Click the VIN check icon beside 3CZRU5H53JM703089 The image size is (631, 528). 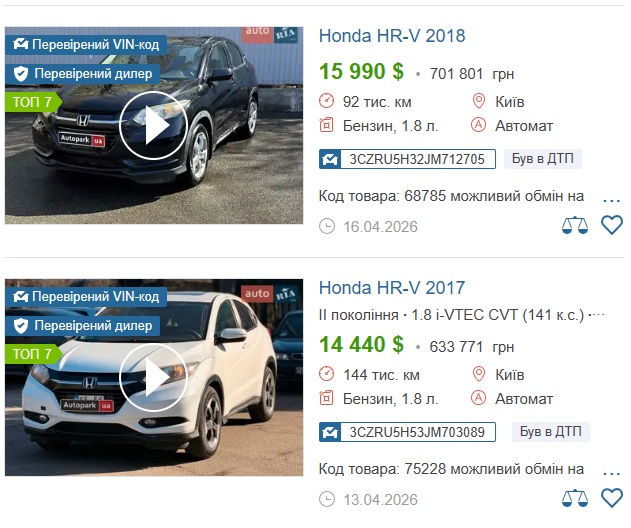[330, 432]
